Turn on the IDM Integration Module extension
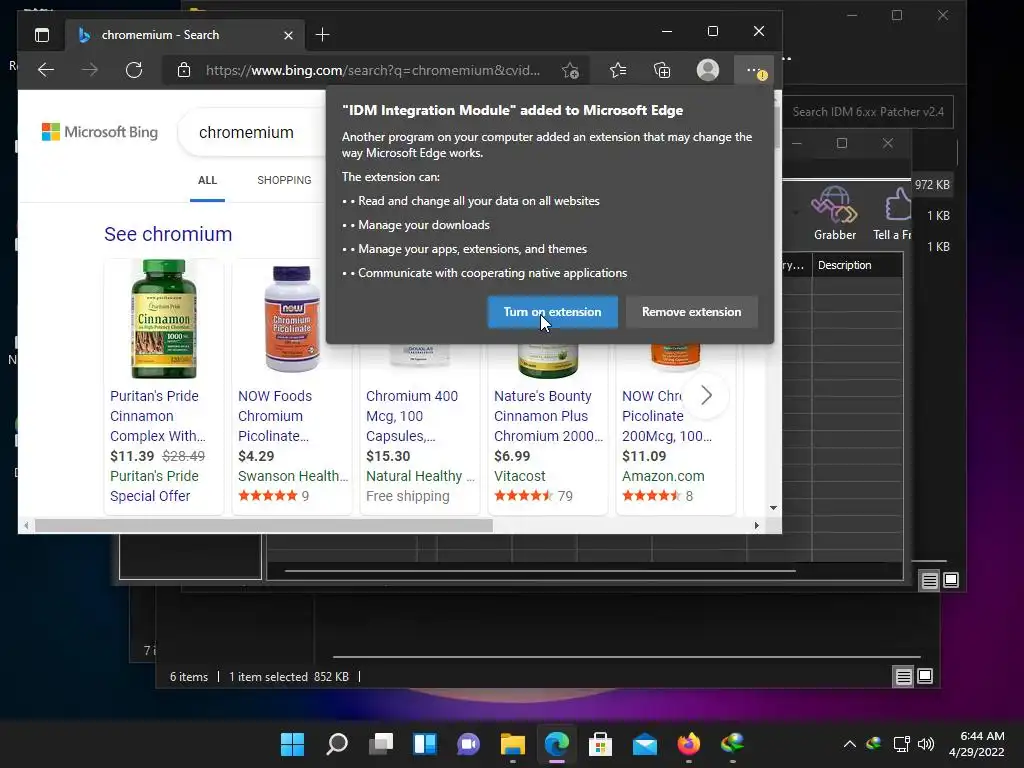Viewport: 1024px width, 768px height. (x=552, y=312)
